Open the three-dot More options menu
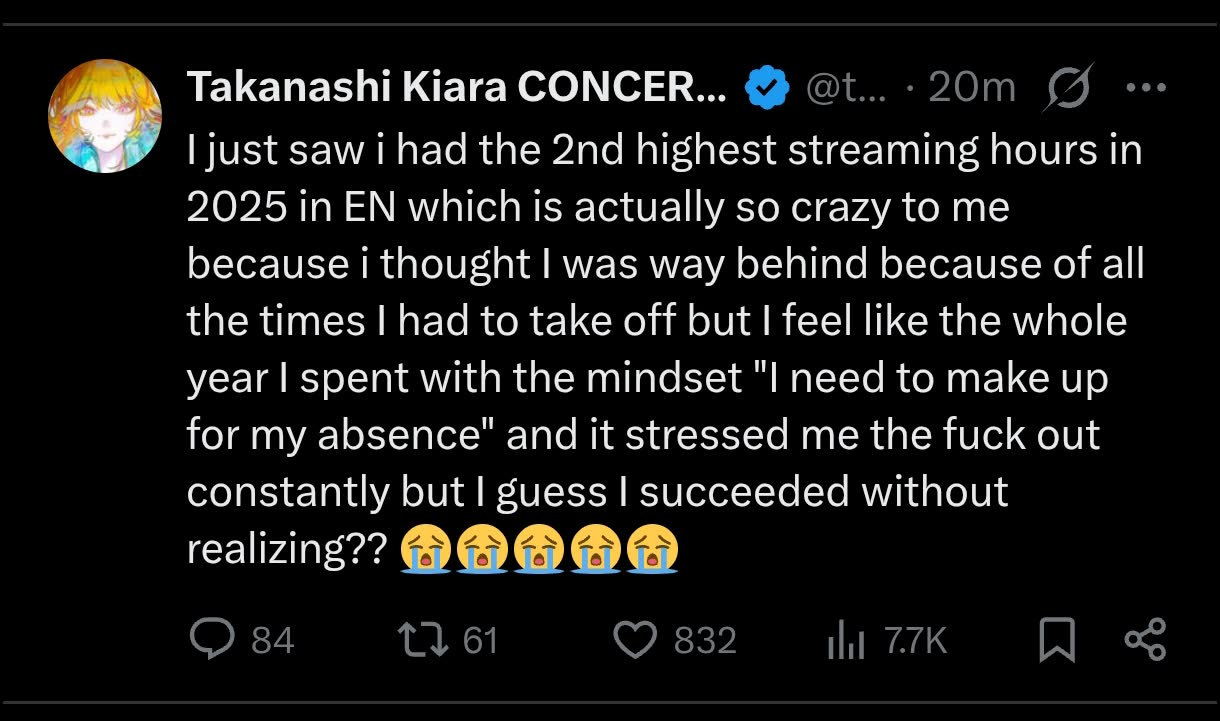The height and width of the screenshot is (721, 1220). point(1146,88)
